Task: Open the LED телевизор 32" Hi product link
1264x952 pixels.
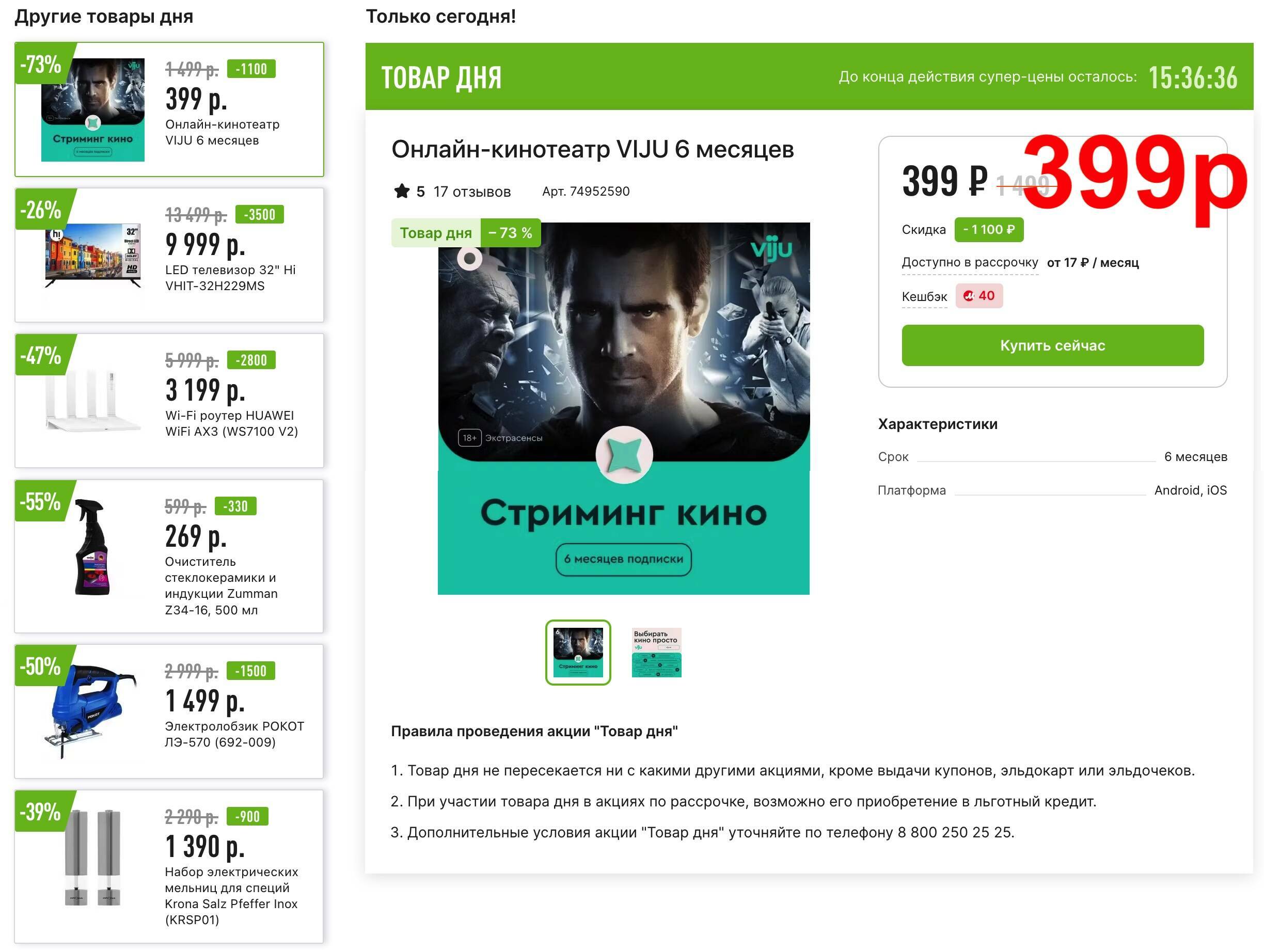Action: click(230, 278)
